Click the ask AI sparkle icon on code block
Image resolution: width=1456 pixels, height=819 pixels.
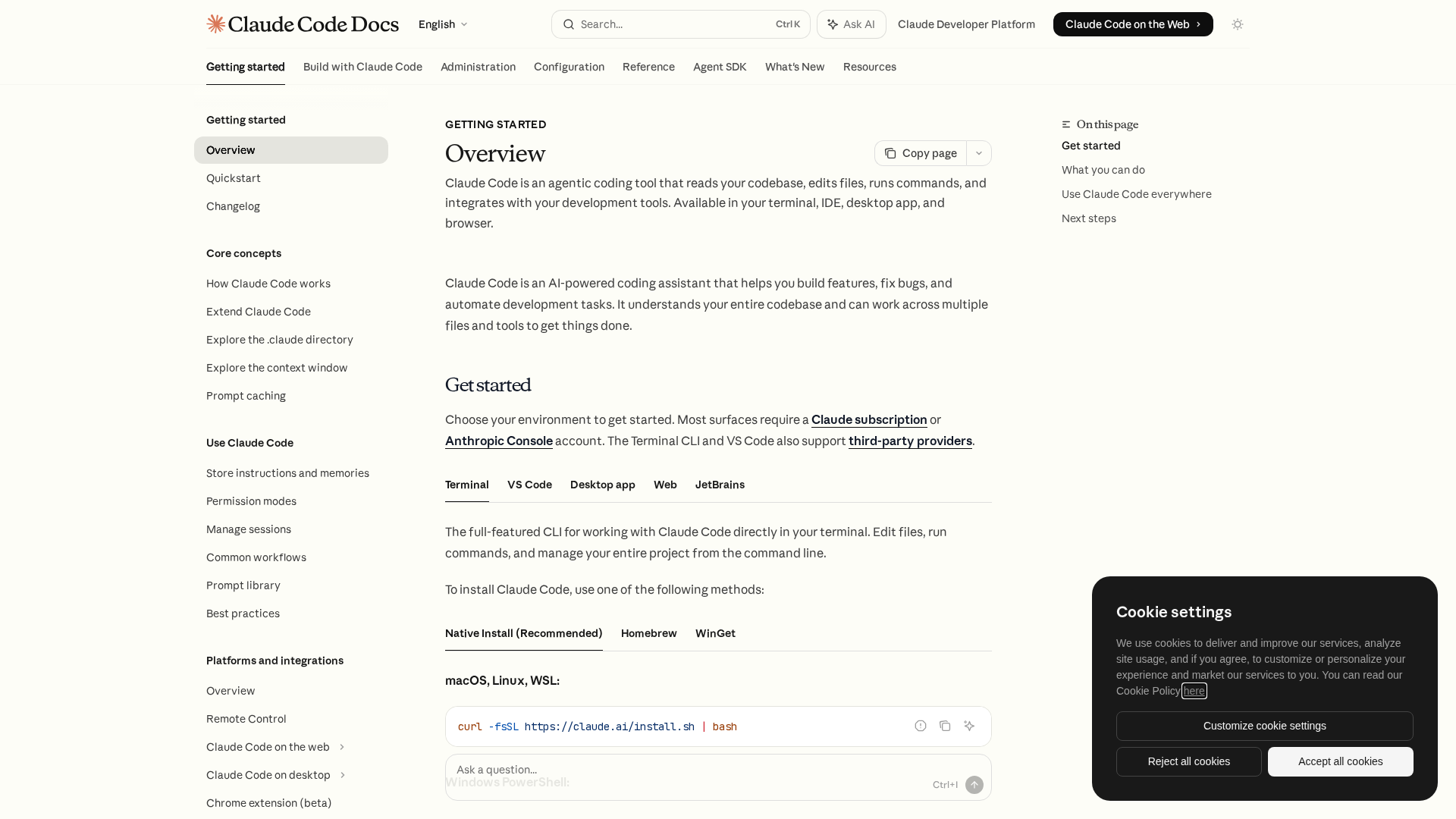pyautogui.click(x=969, y=726)
